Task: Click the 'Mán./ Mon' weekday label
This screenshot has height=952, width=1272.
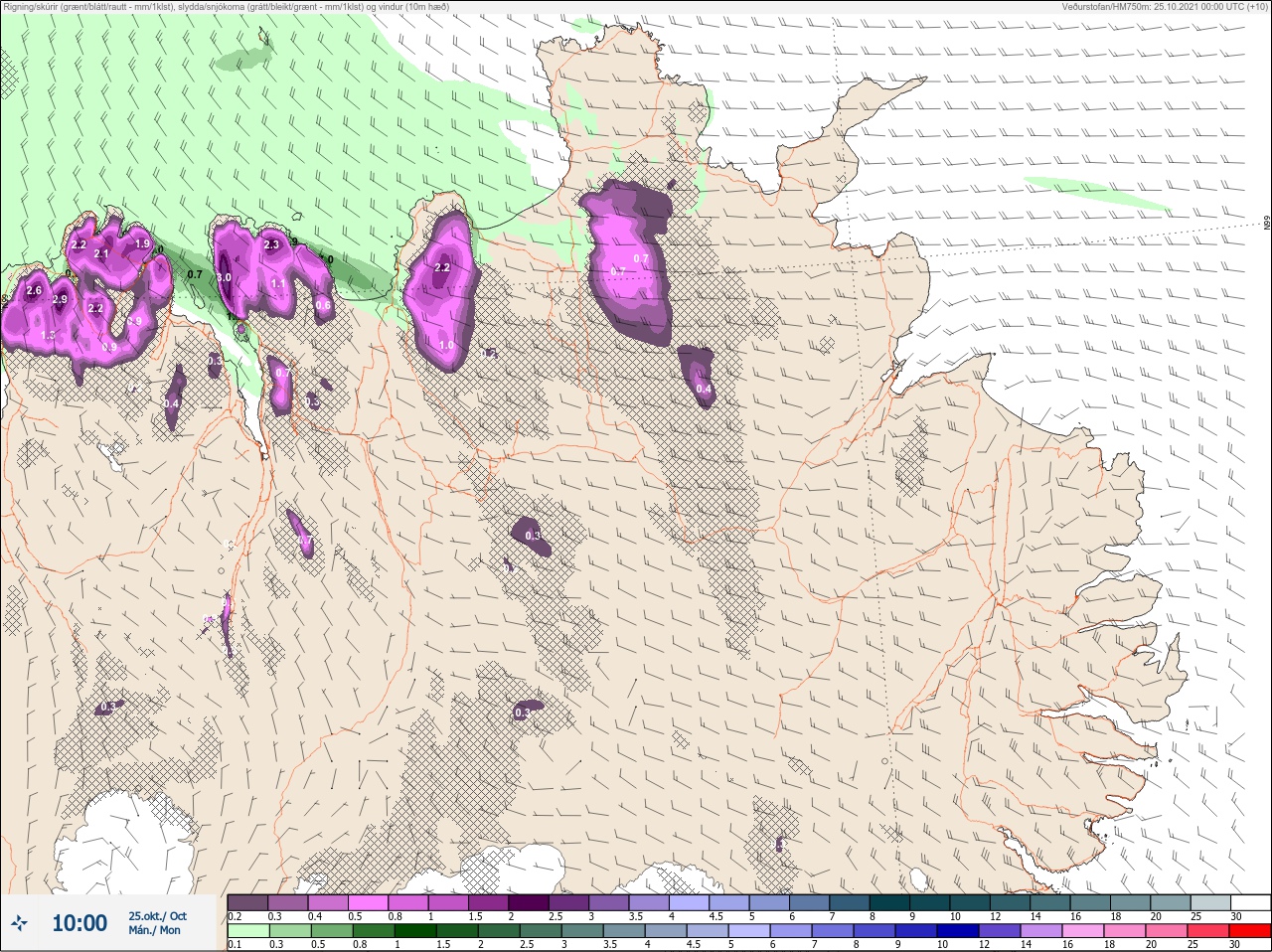Action: click(155, 931)
